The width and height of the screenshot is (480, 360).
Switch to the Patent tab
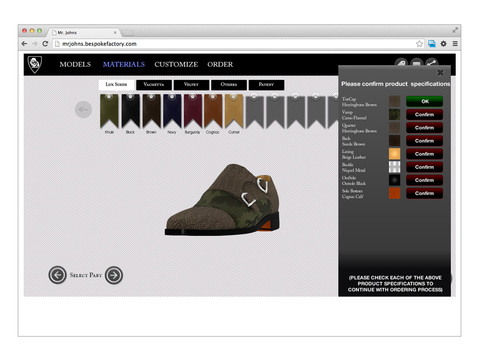266,85
